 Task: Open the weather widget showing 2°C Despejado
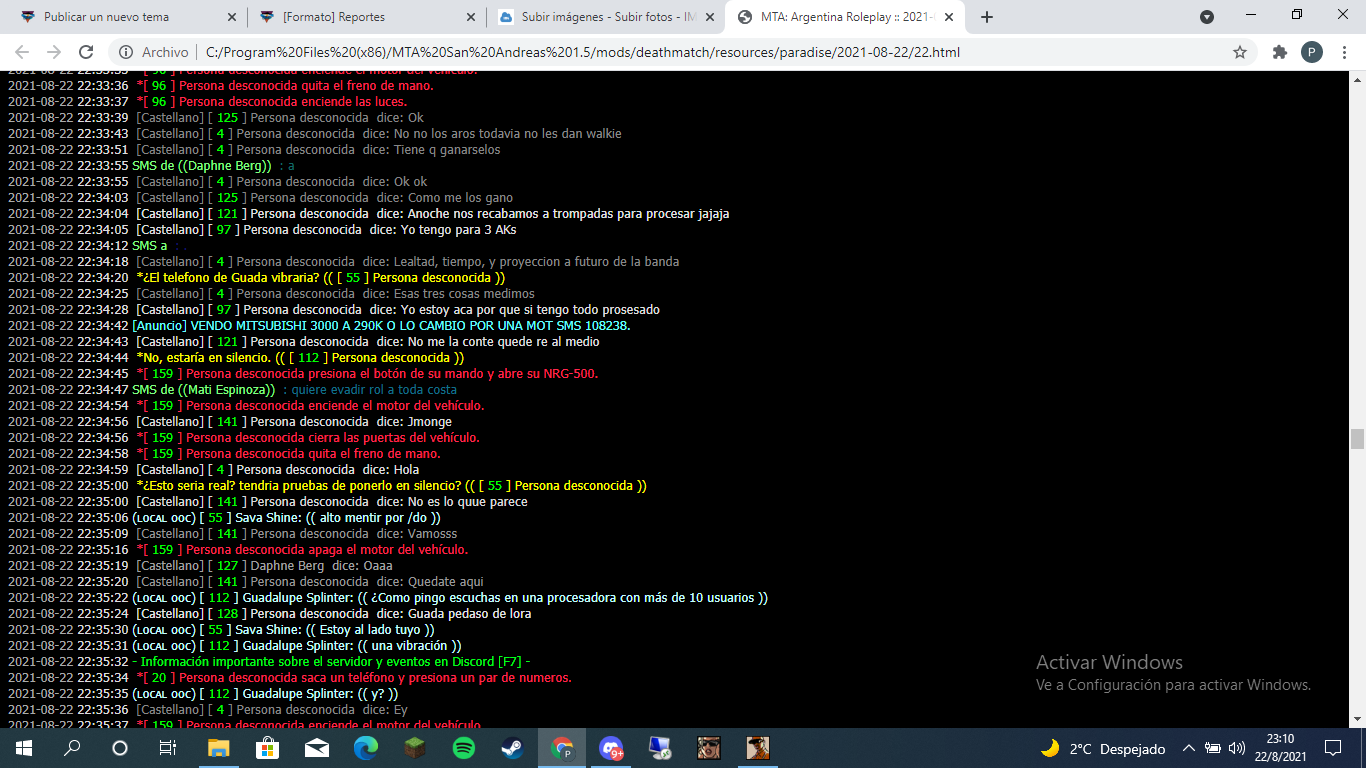click(1102, 748)
